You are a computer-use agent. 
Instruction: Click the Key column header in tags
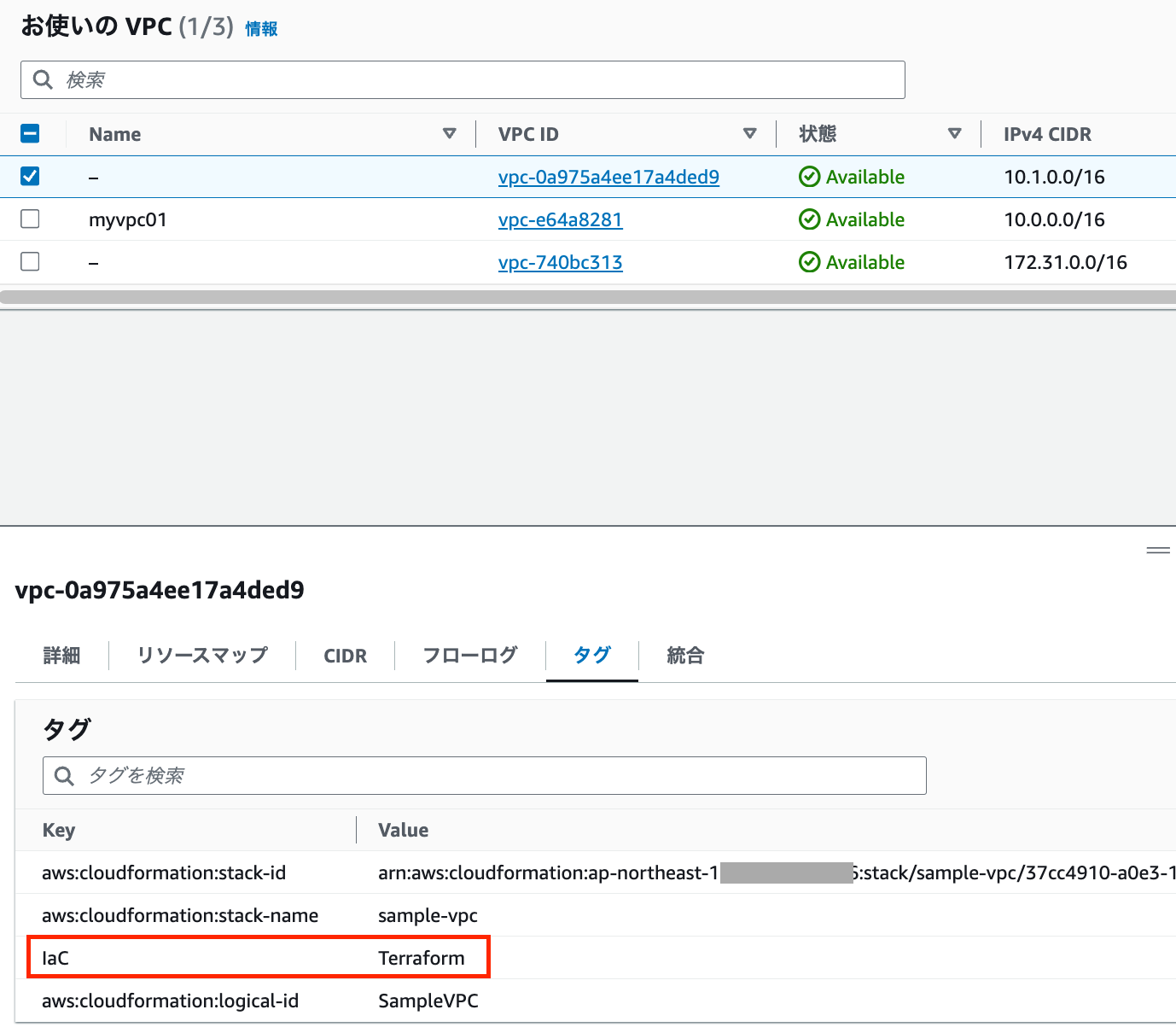tap(59, 830)
